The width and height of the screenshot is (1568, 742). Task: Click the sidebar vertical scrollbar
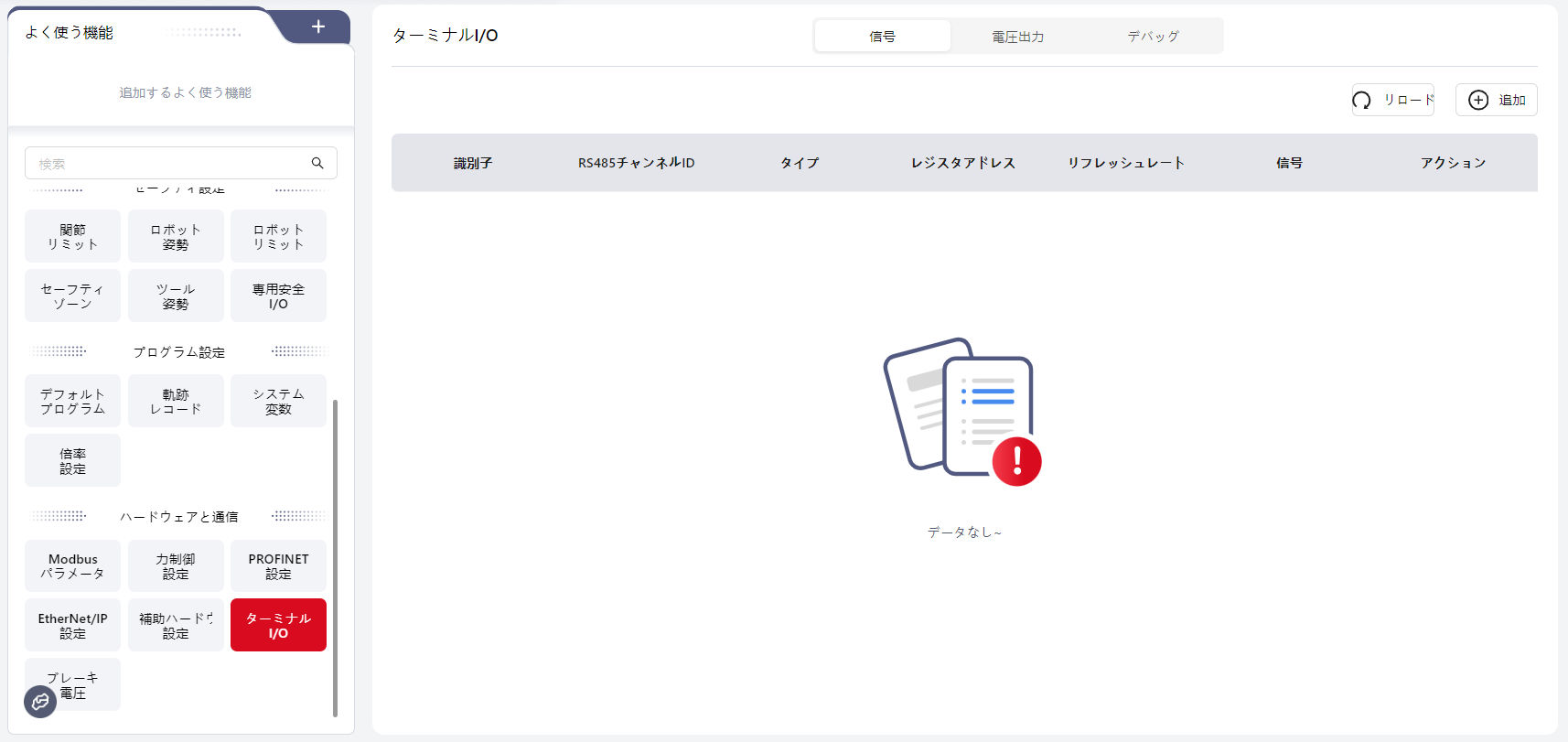click(335, 556)
